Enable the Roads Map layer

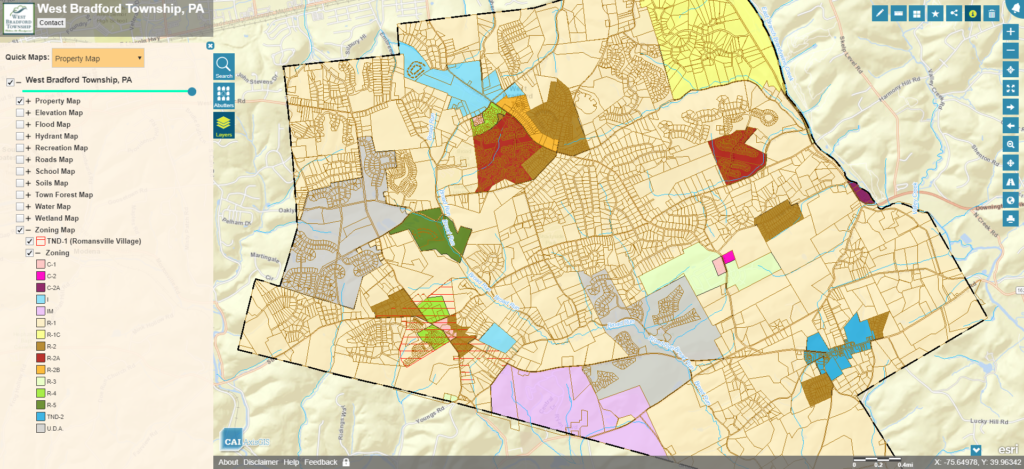[x=20, y=160]
